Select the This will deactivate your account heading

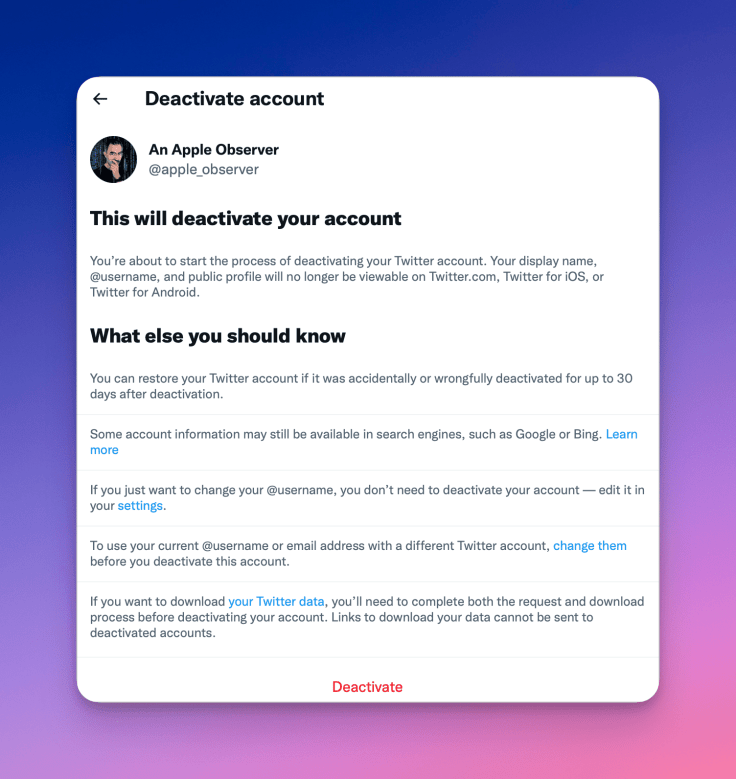[245, 219]
